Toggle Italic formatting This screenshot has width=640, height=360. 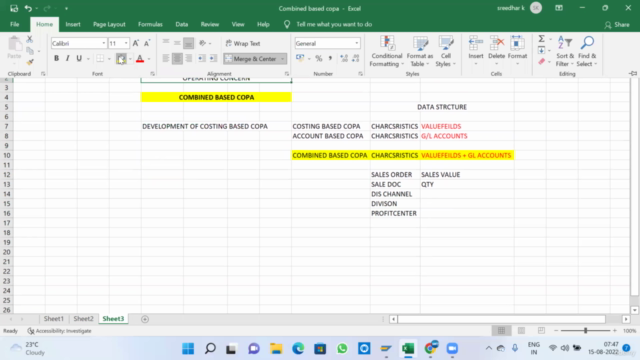point(68,58)
